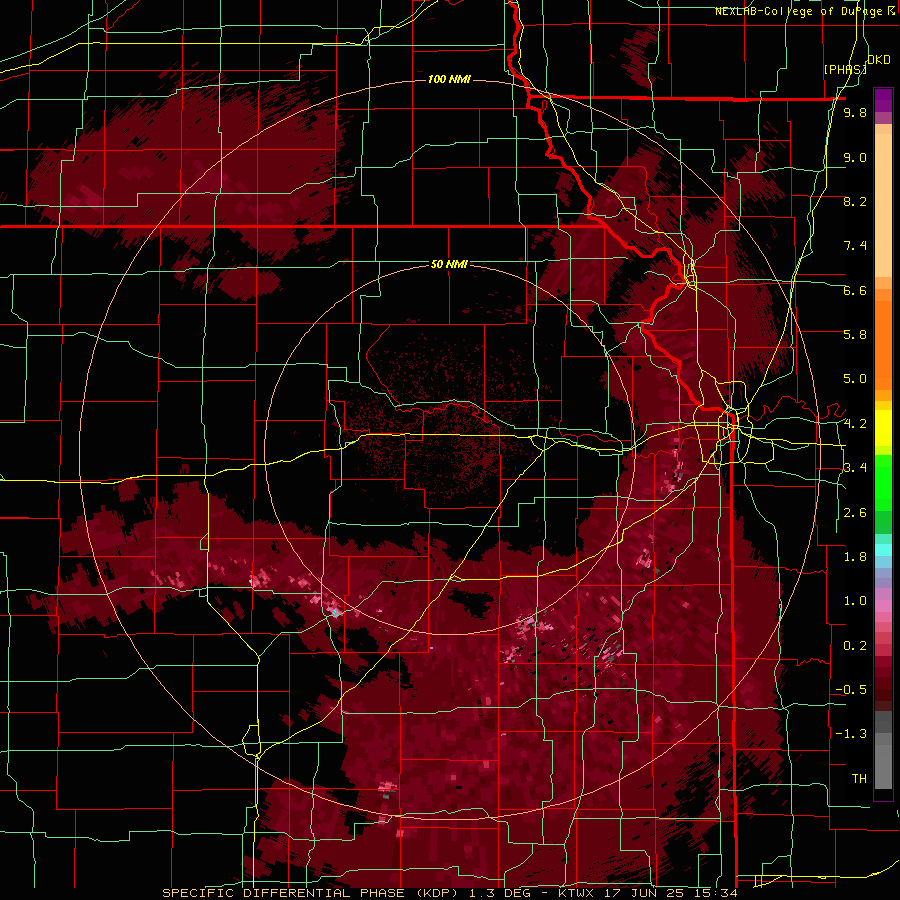The image size is (900, 900).
Task: Click the TH label on the scale
Action: (859, 779)
